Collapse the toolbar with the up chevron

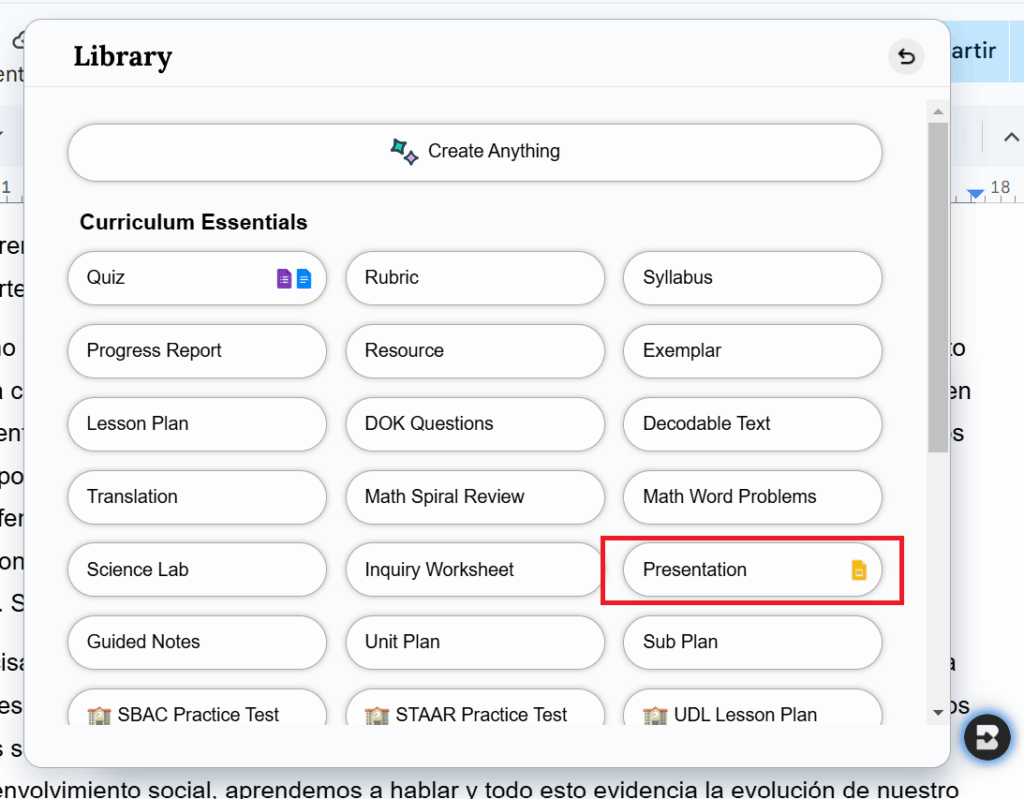(x=1010, y=137)
